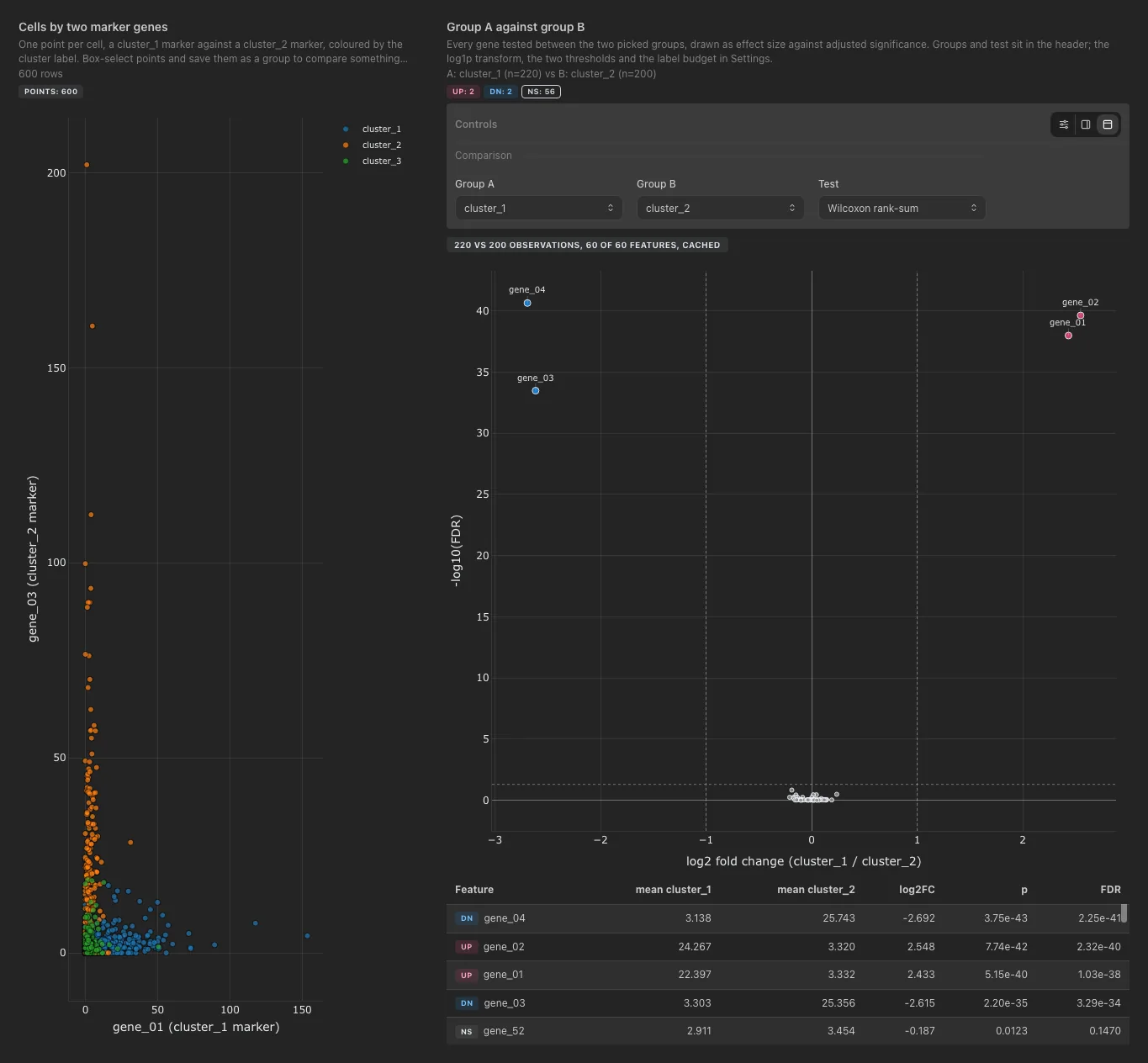Open the Group B dropdown
Image resolution: width=1148 pixels, height=1063 pixels.
[x=720, y=209]
